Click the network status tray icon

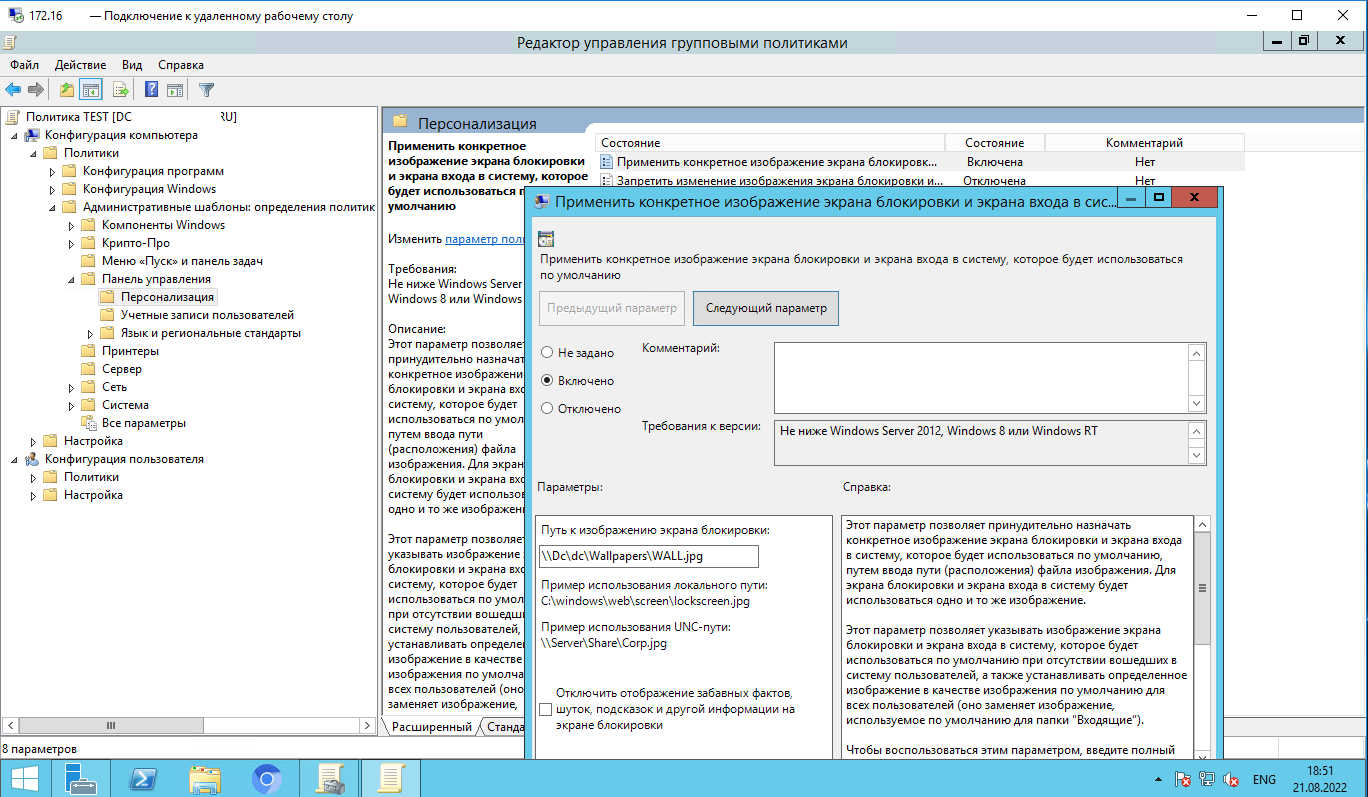coord(1208,779)
